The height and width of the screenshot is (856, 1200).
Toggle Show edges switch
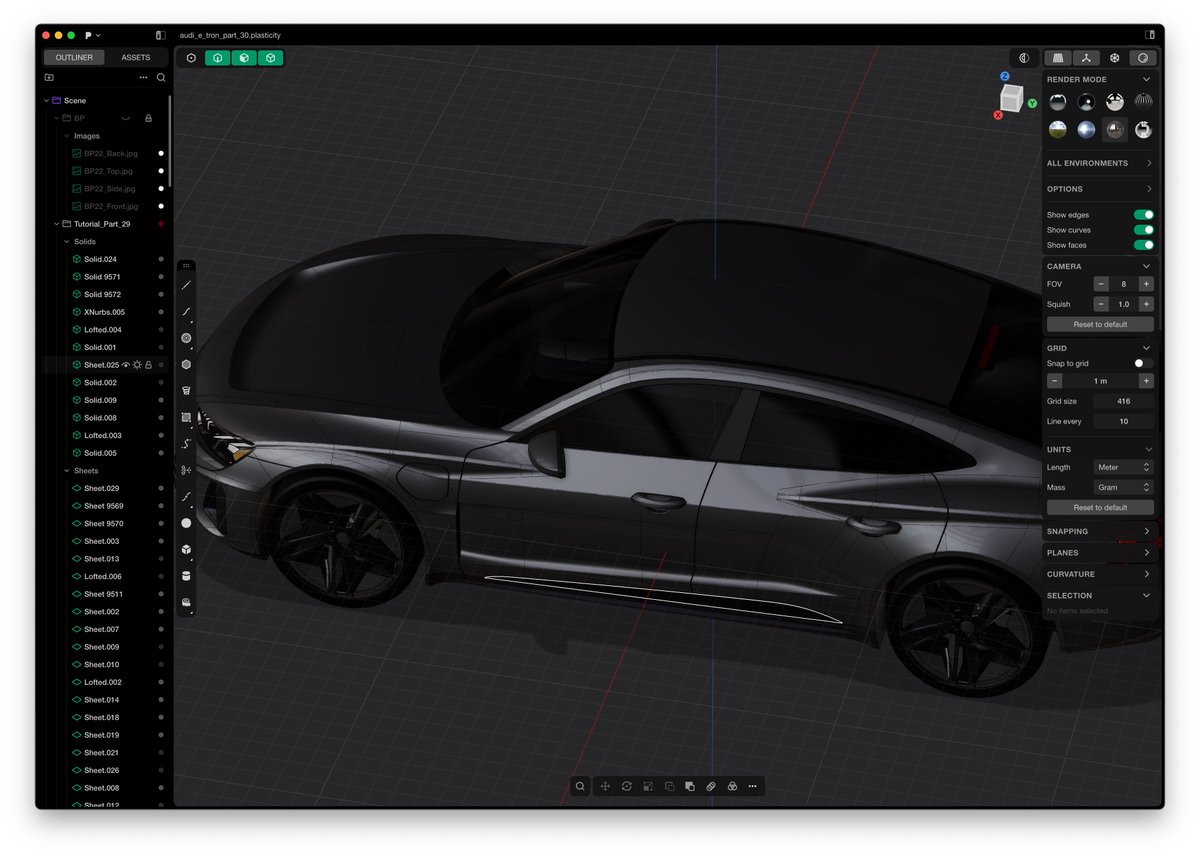tap(1143, 215)
